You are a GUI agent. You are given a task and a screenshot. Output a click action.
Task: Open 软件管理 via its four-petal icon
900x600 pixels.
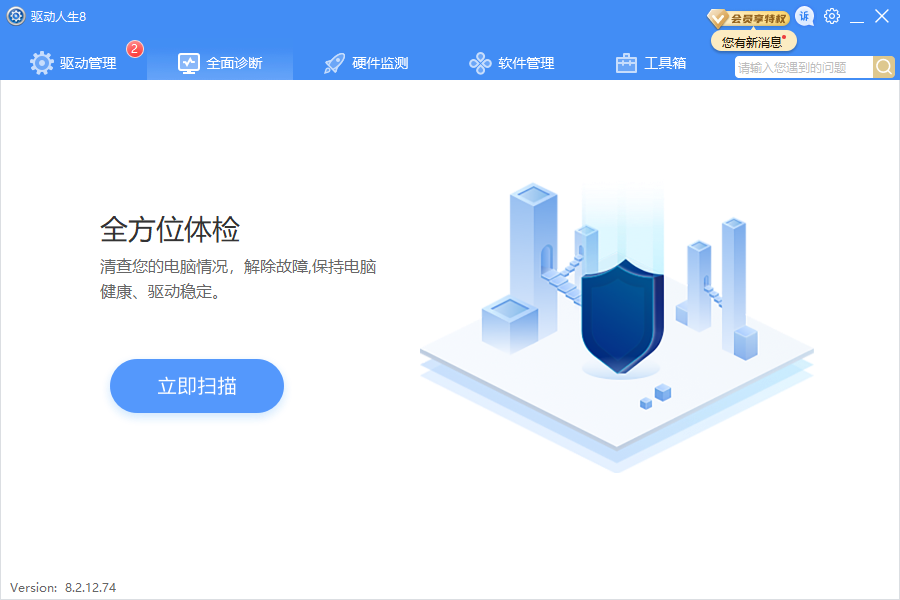480,63
